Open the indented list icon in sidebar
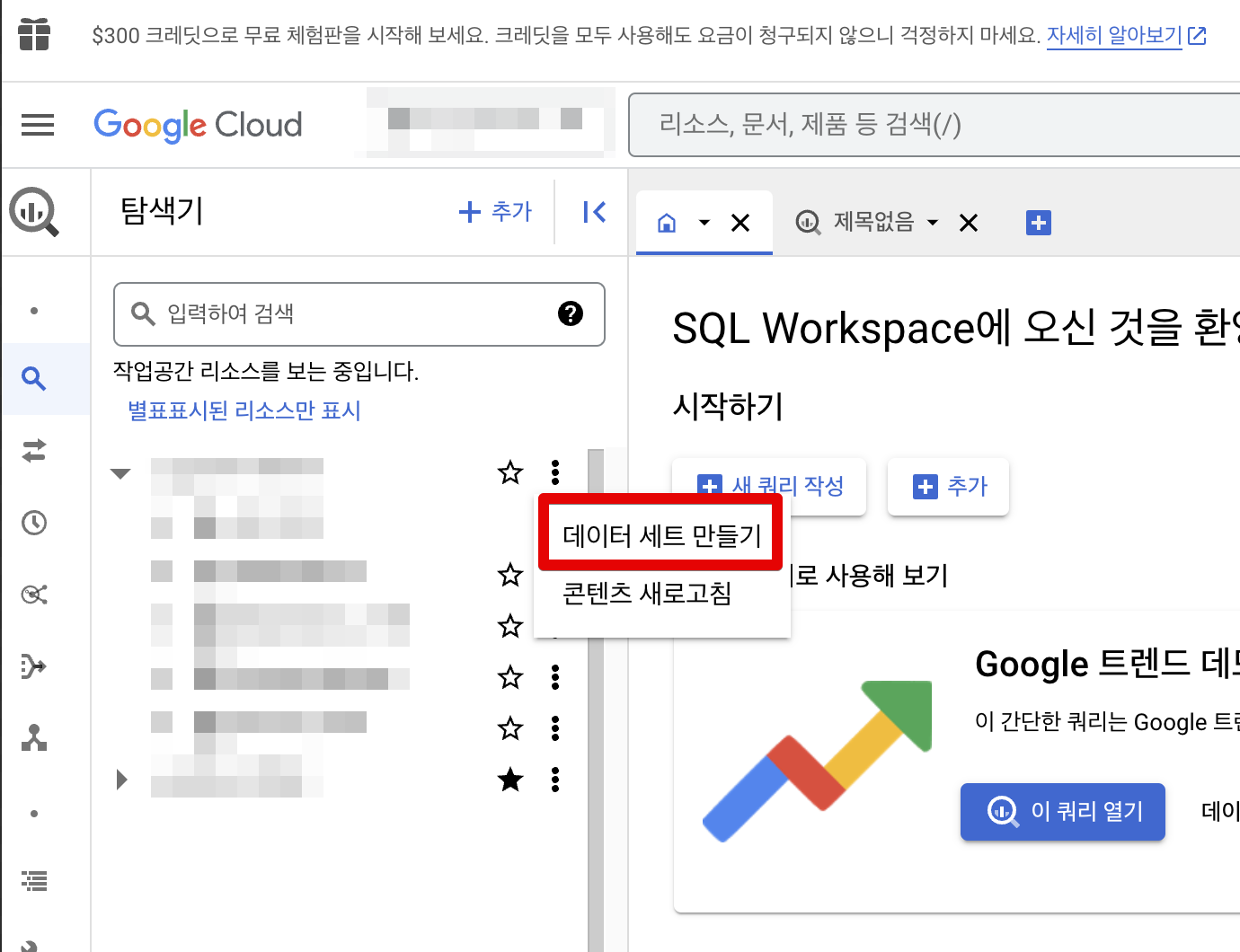Image resolution: width=1240 pixels, height=952 pixels. coord(34,881)
